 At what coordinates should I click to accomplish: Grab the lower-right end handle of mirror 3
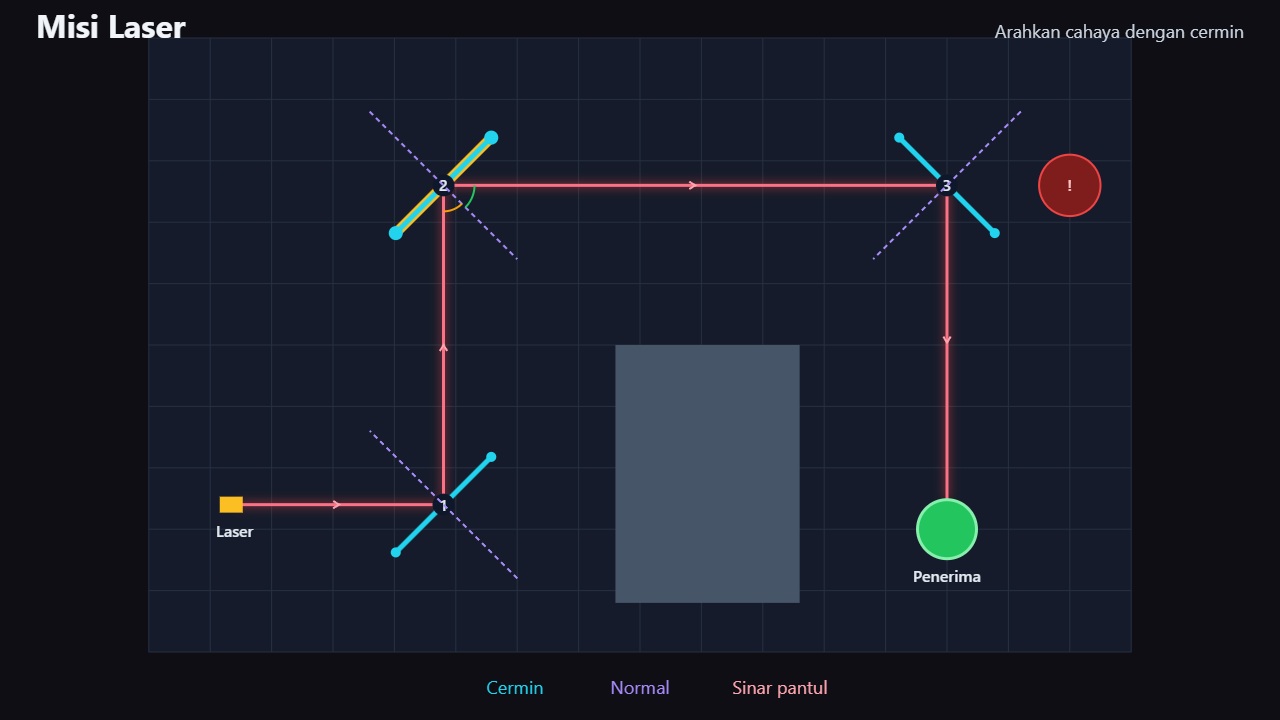pyautogui.click(x=995, y=233)
